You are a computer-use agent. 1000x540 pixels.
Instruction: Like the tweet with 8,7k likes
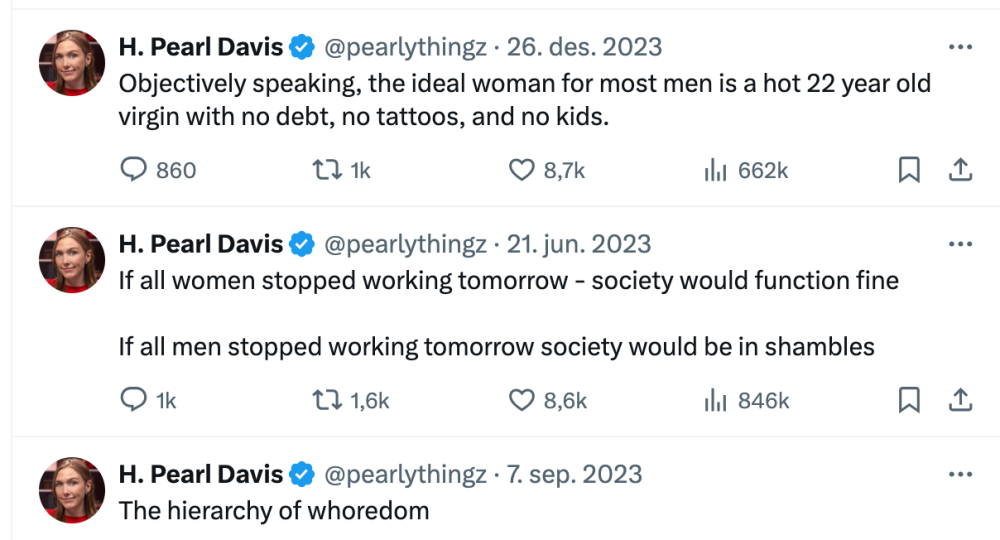tap(547, 170)
